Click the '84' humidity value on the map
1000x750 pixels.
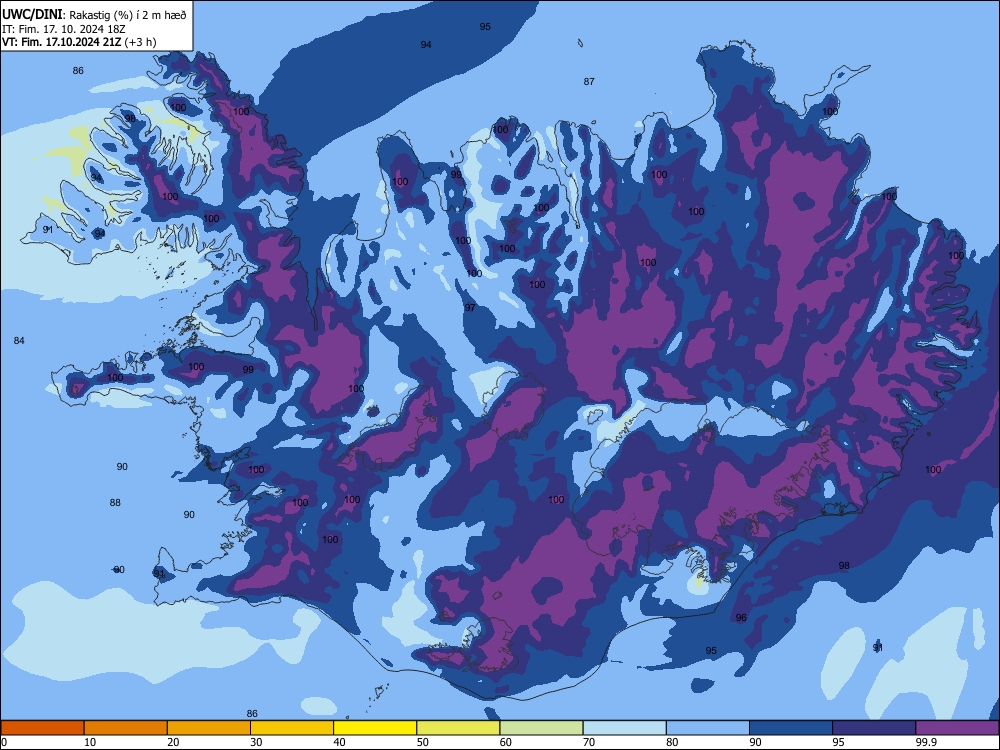pos(19,341)
